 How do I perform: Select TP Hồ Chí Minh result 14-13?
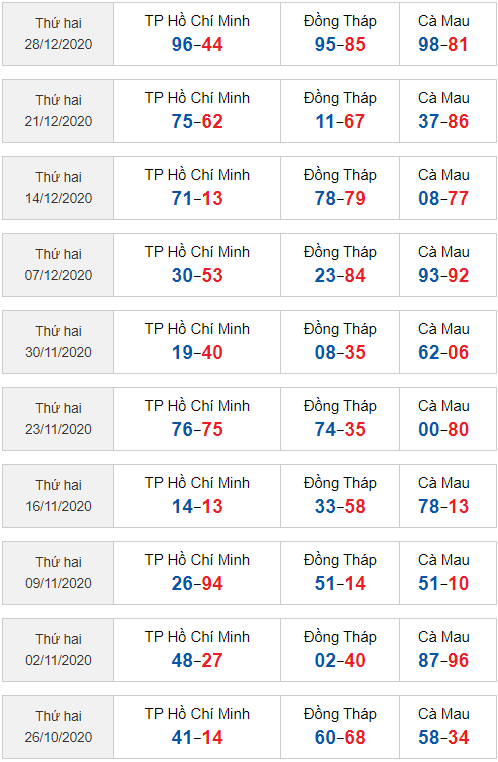[x=197, y=506]
